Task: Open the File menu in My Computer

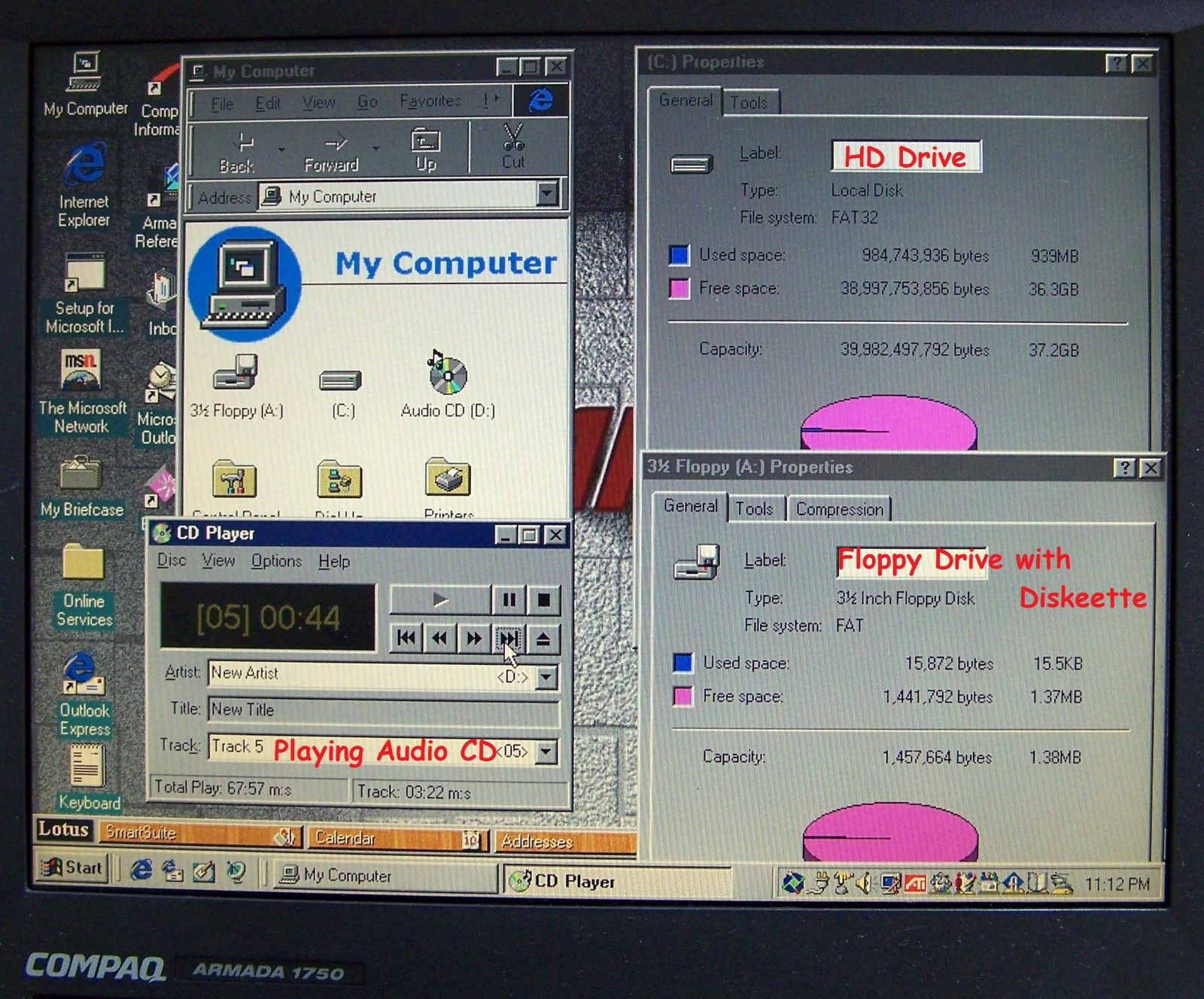Action: click(222, 103)
